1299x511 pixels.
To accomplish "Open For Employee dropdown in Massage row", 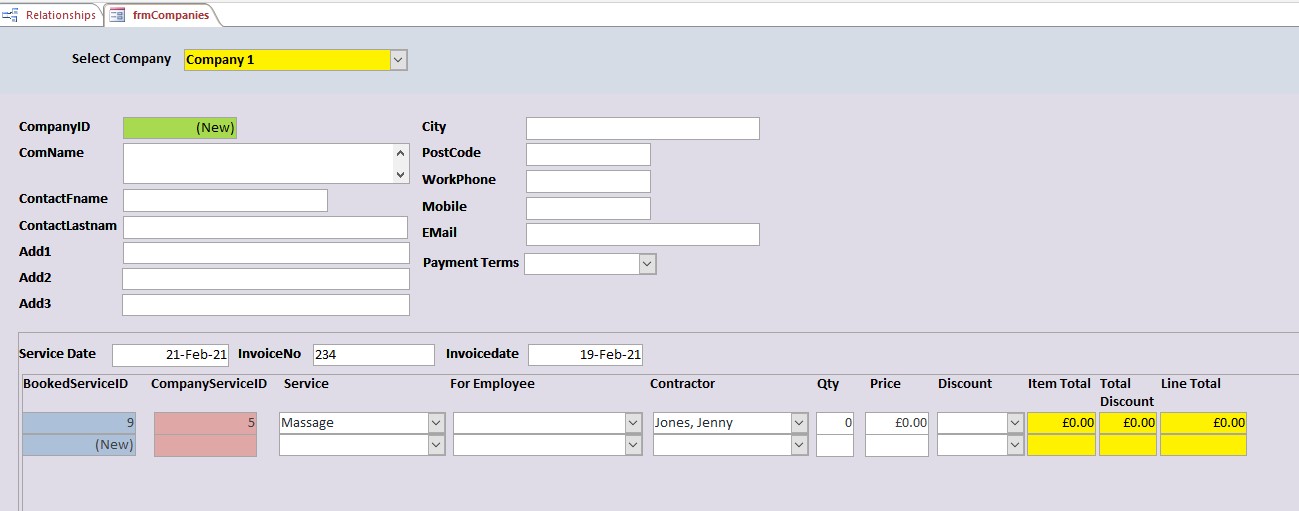I will pos(633,423).
